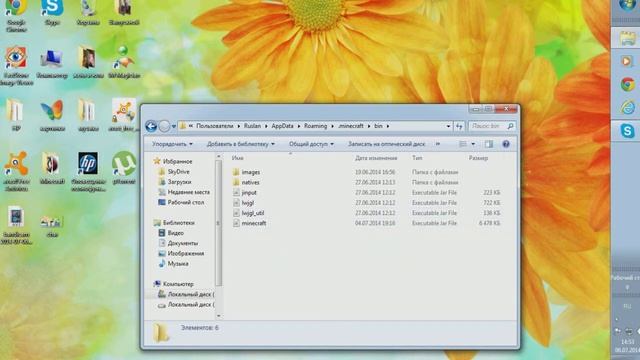Viewport: 640px width, 360px height.
Task: Open Explorer folder icon in side taskbar
Action: (x=627, y=38)
